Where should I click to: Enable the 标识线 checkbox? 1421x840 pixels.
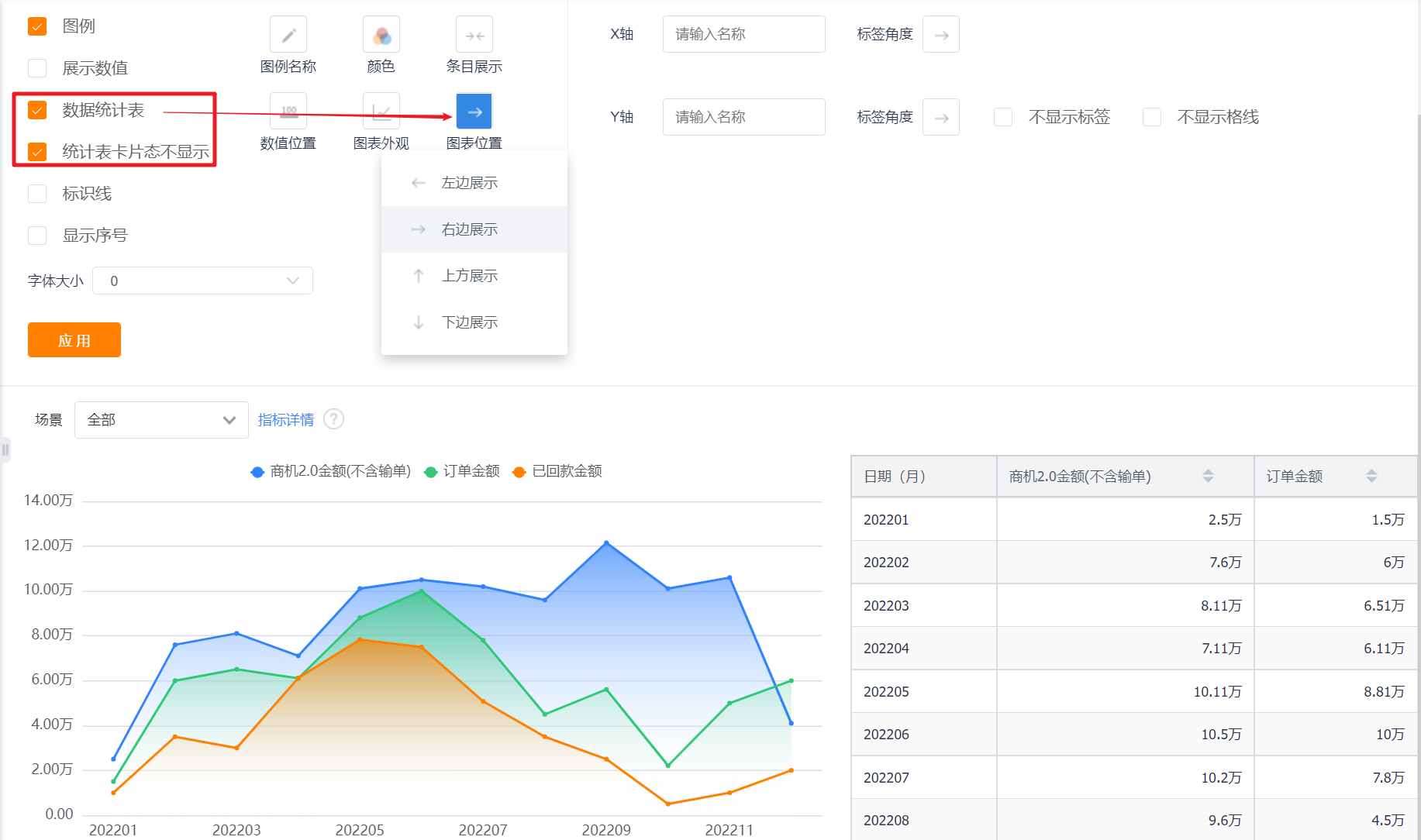pos(37,194)
